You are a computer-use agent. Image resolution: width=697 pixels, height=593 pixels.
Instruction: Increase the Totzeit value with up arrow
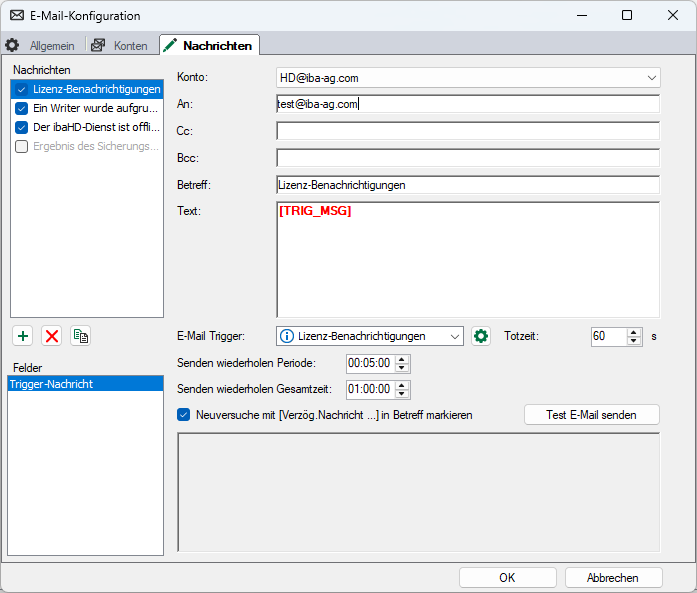[x=633, y=332]
